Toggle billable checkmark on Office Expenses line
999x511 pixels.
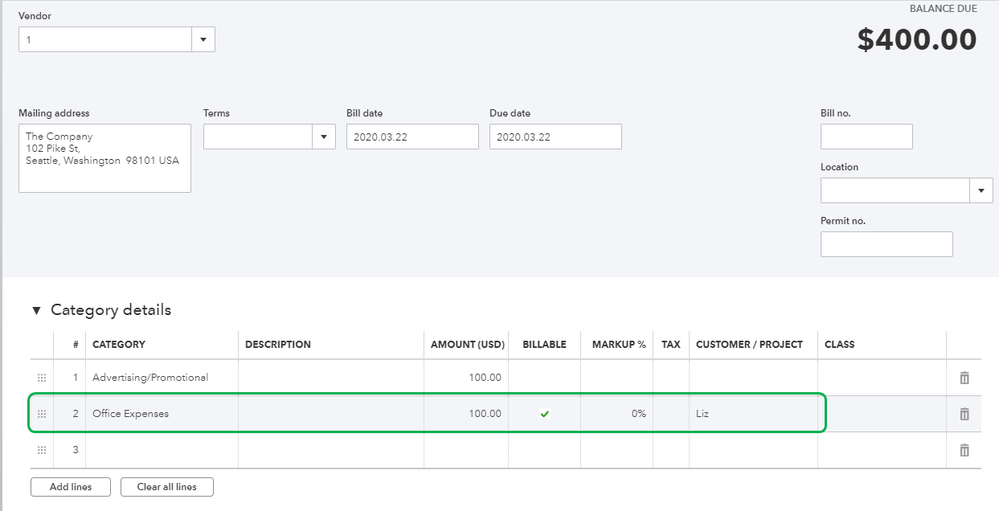(x=544, y=414)
